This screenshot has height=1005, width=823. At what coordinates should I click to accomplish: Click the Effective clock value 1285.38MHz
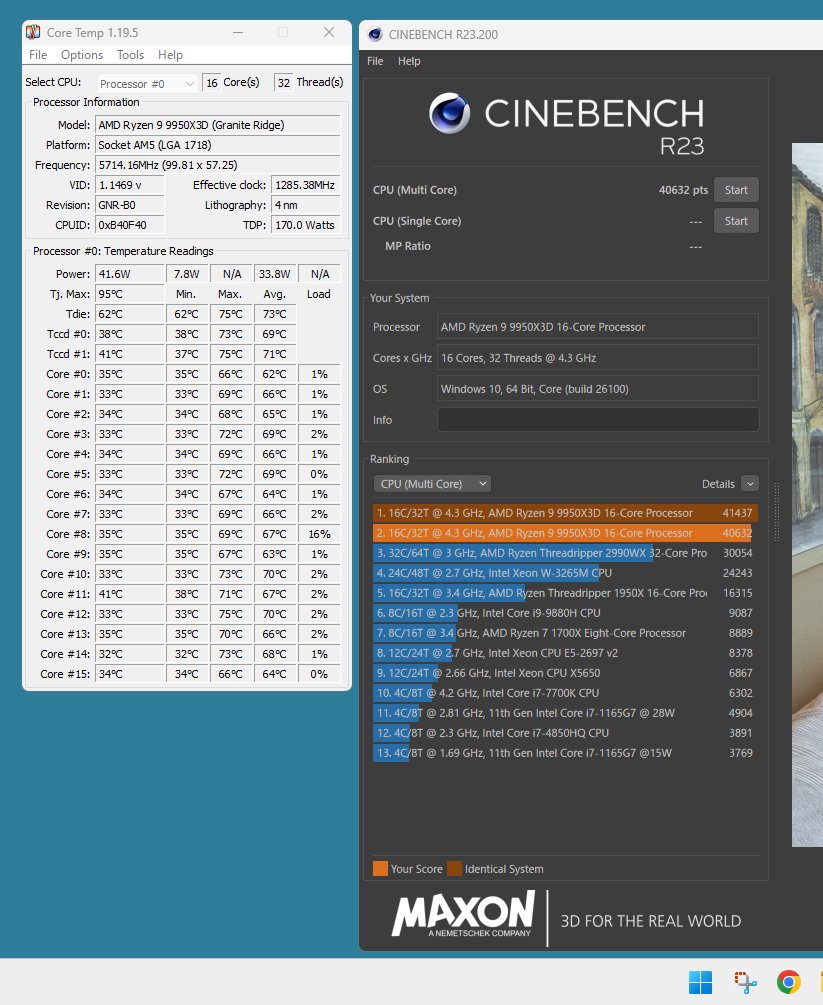coord(306,185)
